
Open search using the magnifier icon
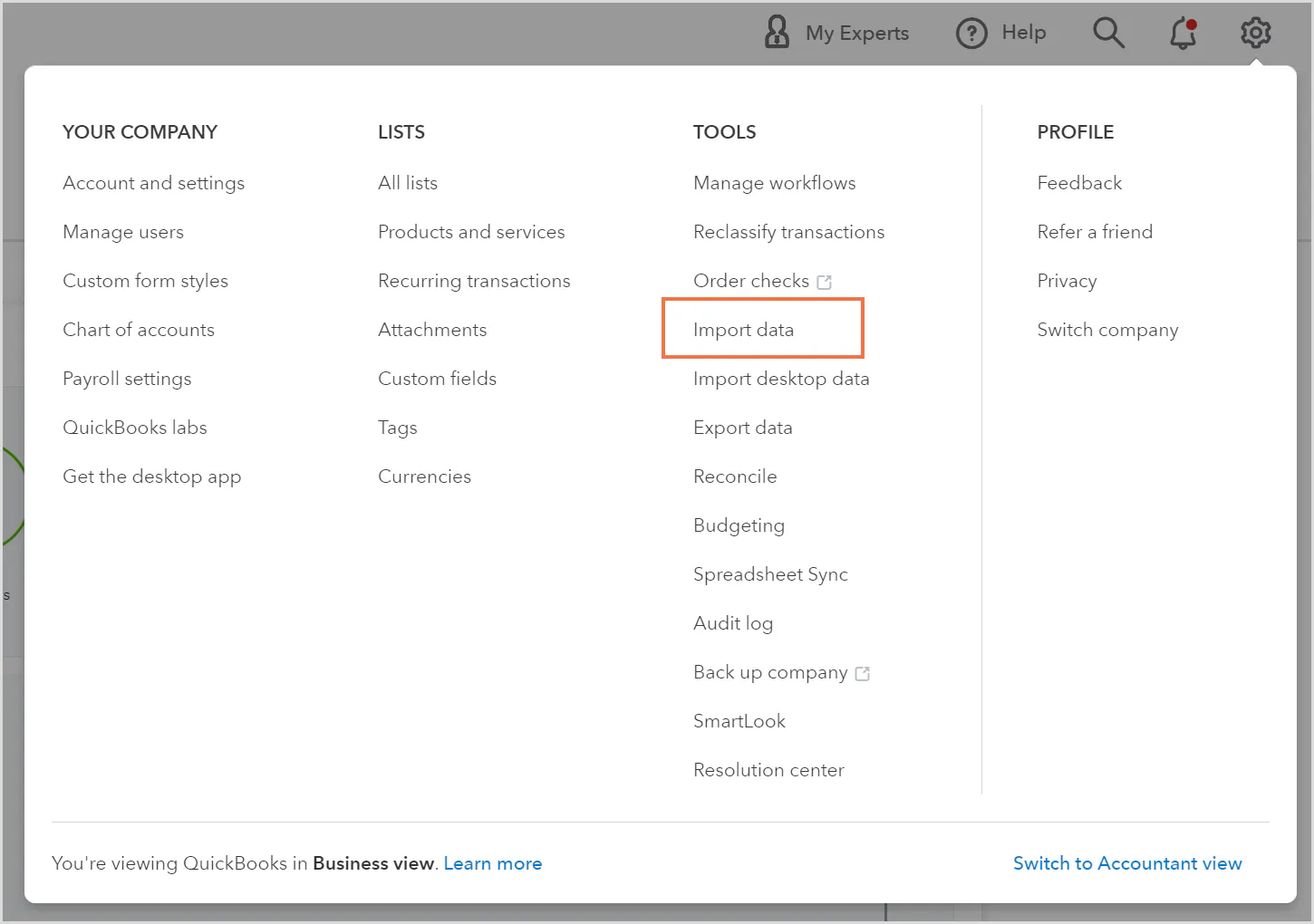click(x=1109, y=33)
